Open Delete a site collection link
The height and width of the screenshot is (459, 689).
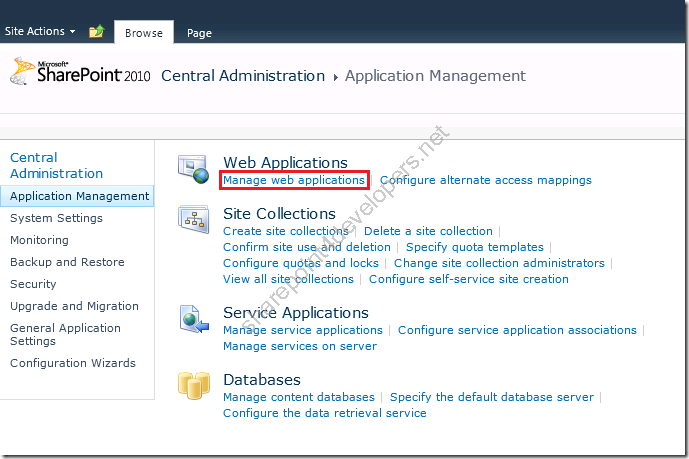[428, 231]
